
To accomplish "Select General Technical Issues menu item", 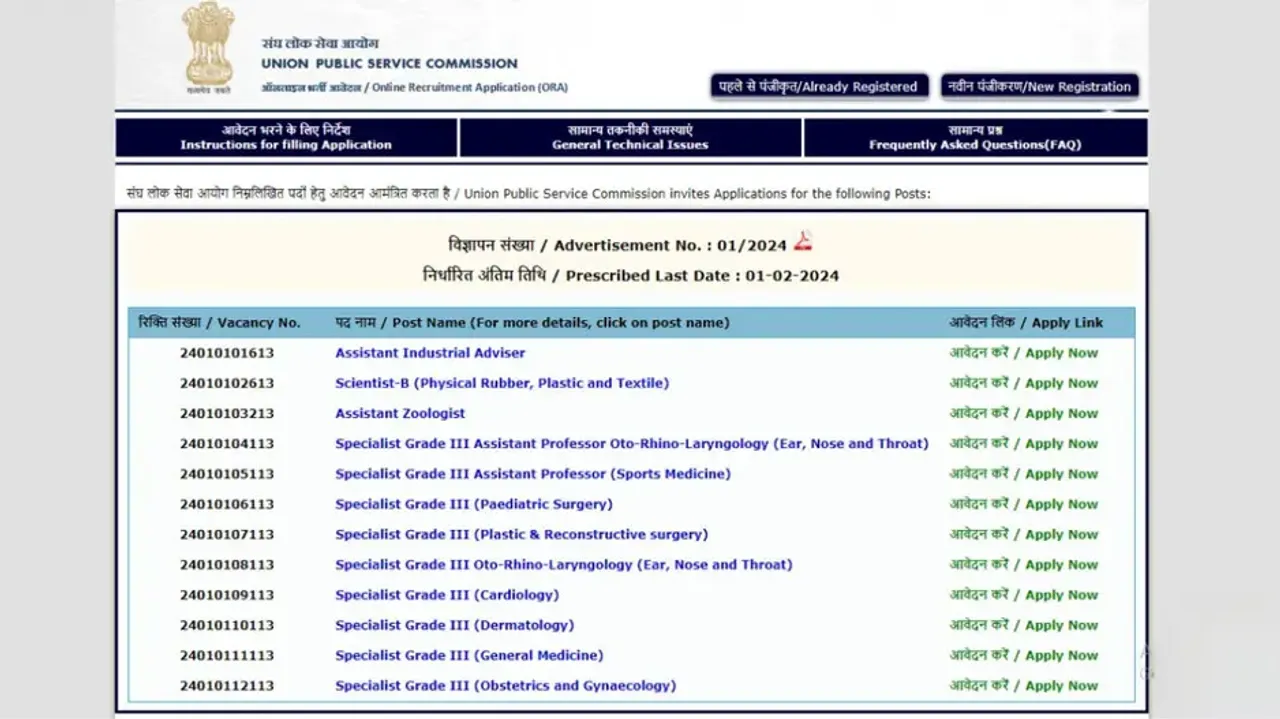I will pos(630,138).
